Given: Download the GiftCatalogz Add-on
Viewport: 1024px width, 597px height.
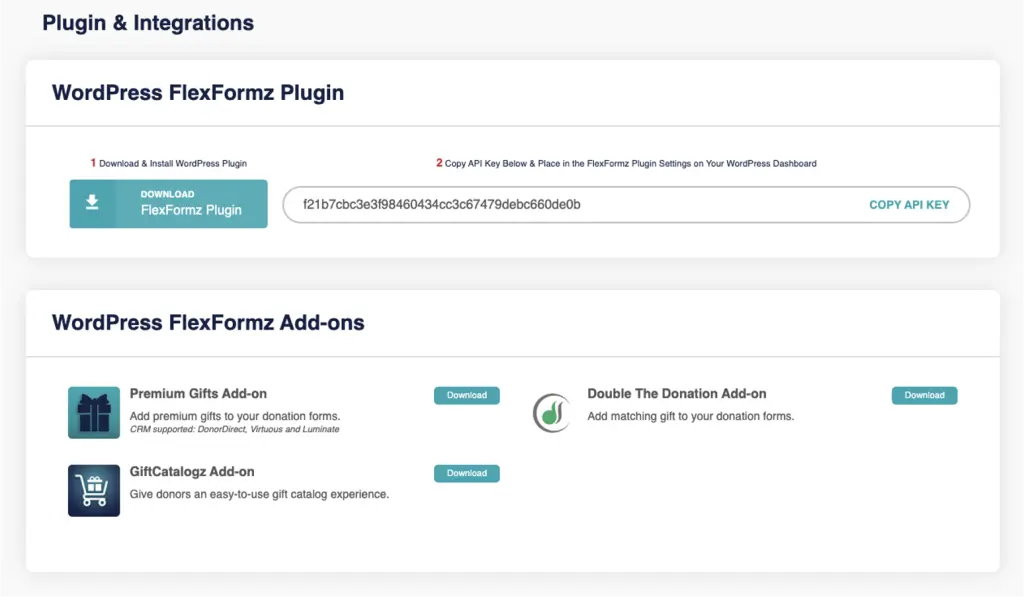Looking at the screenshot, I should coord(466,473).
